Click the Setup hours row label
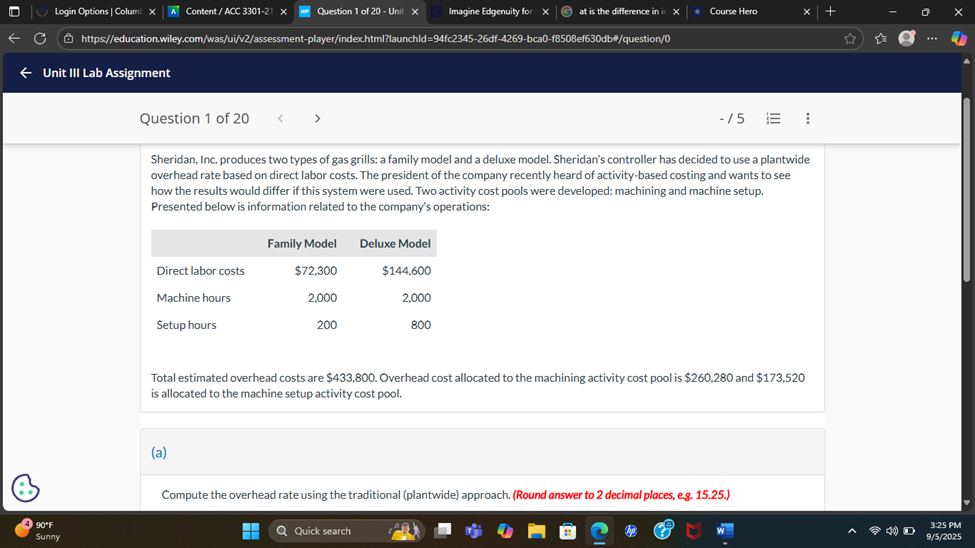Image resolution: width=975 pixels, height=548 pixels. [187, 325]
